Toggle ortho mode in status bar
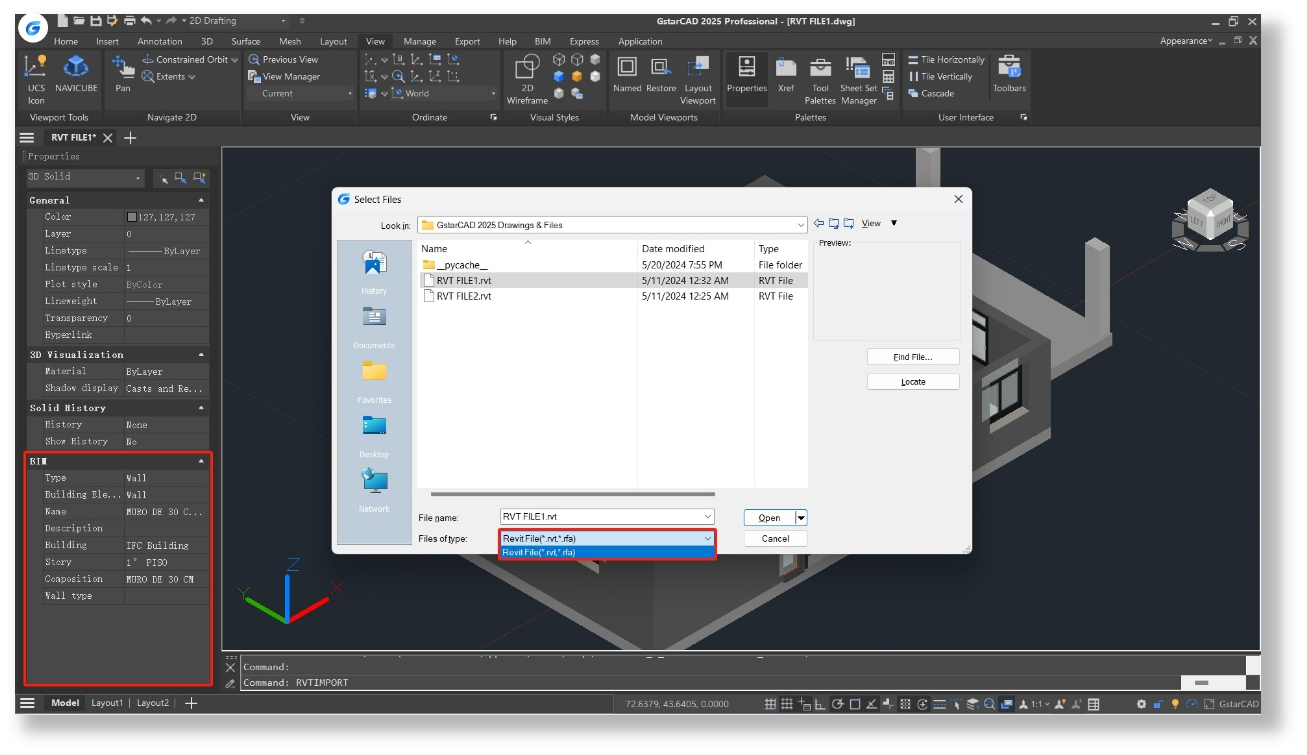This screenshot has width=1307, height=755. [821, 704]
